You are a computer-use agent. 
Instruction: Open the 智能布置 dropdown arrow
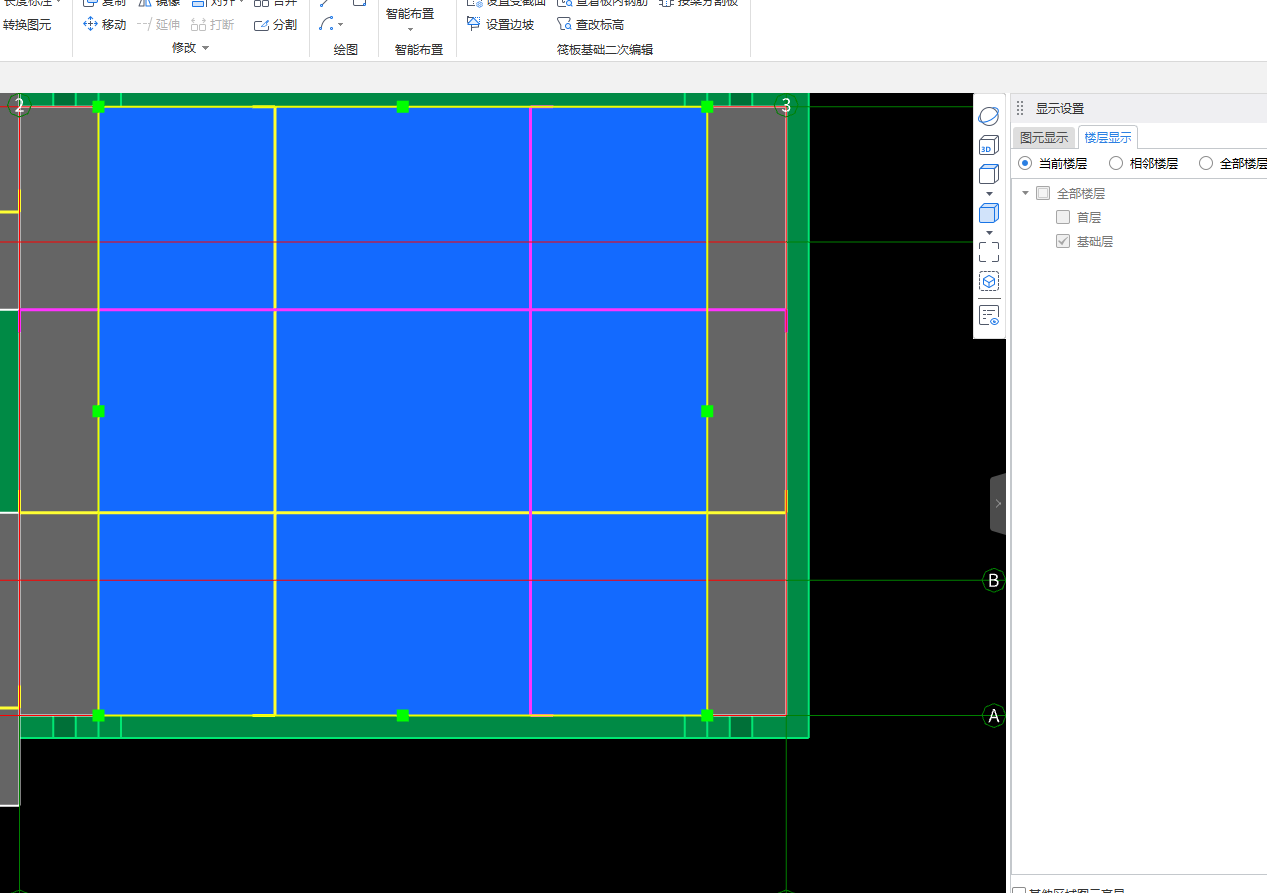(x=410, y=29)
